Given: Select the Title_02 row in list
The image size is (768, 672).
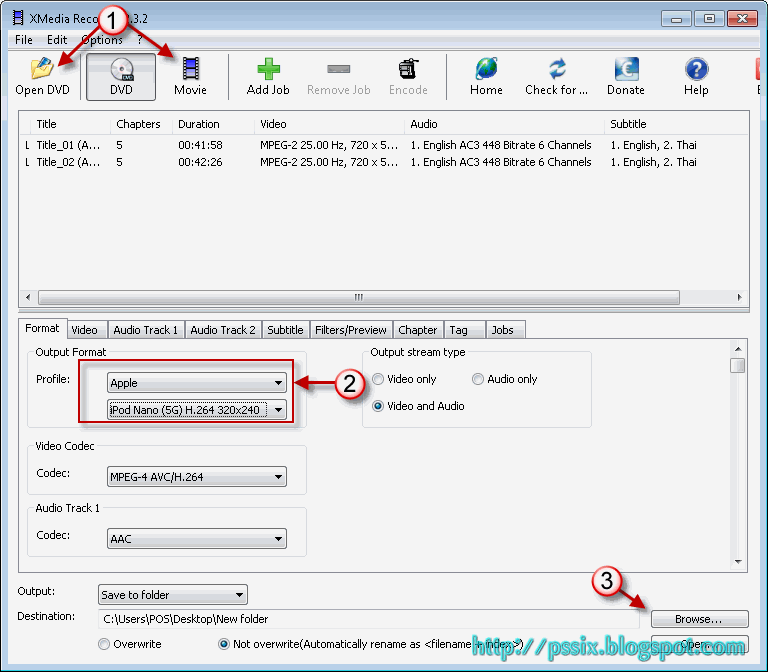Looking at the screenshot, I should (384, 162).
